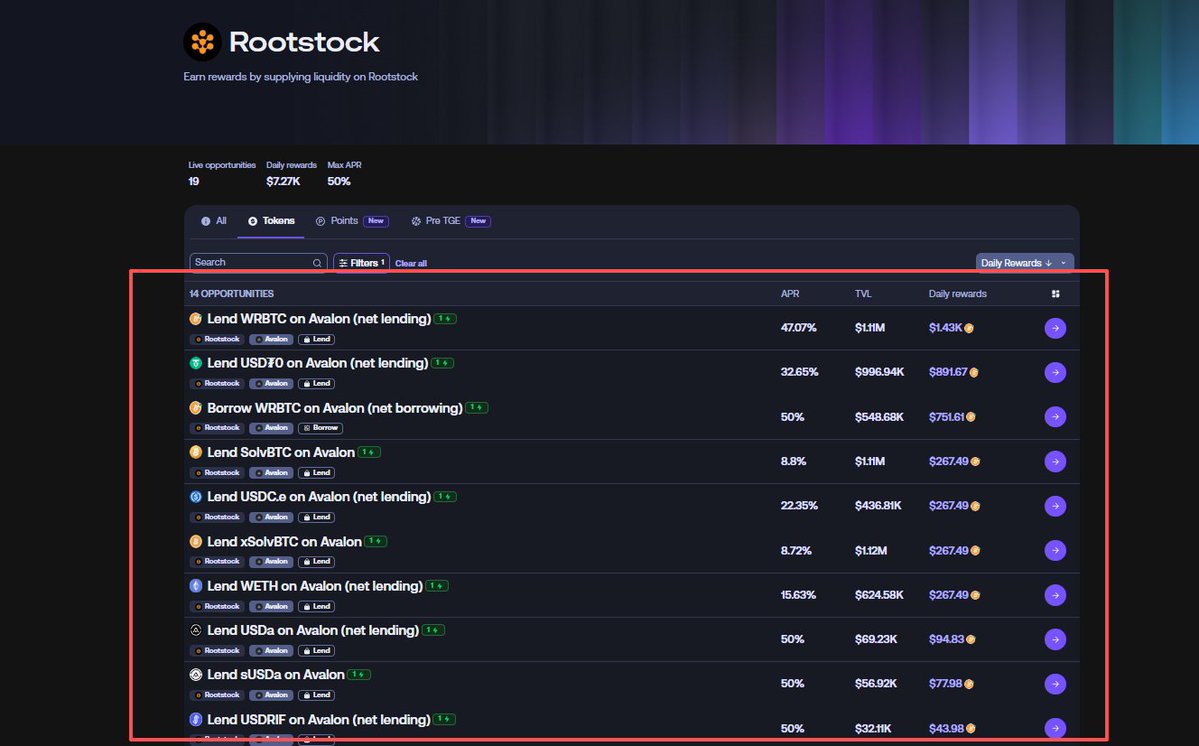Click arrow button on Lend WETH row
1199x746 pixels.
tap(1055, 595)
